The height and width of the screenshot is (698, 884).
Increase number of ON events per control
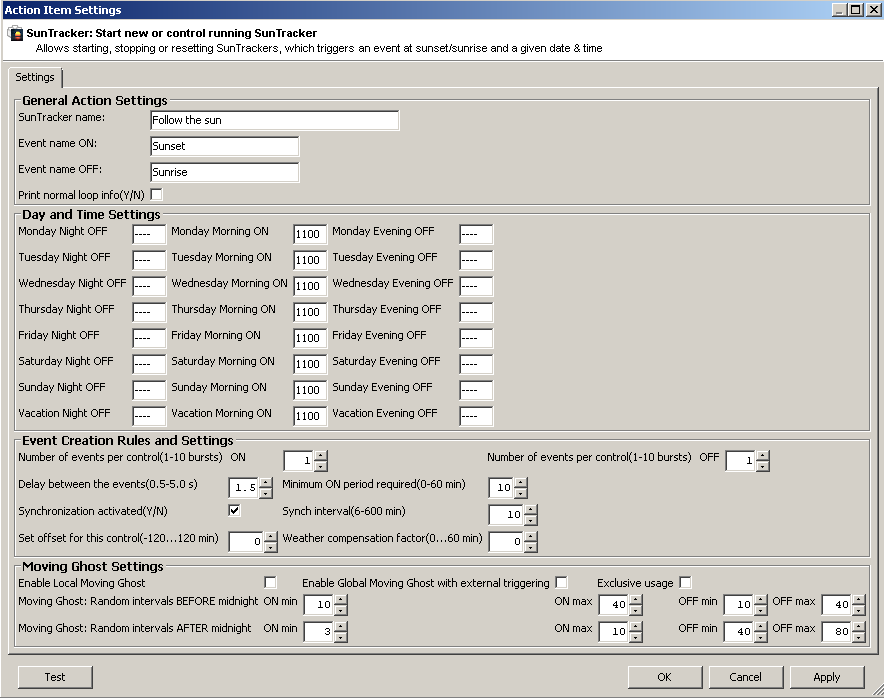point(321,456)
